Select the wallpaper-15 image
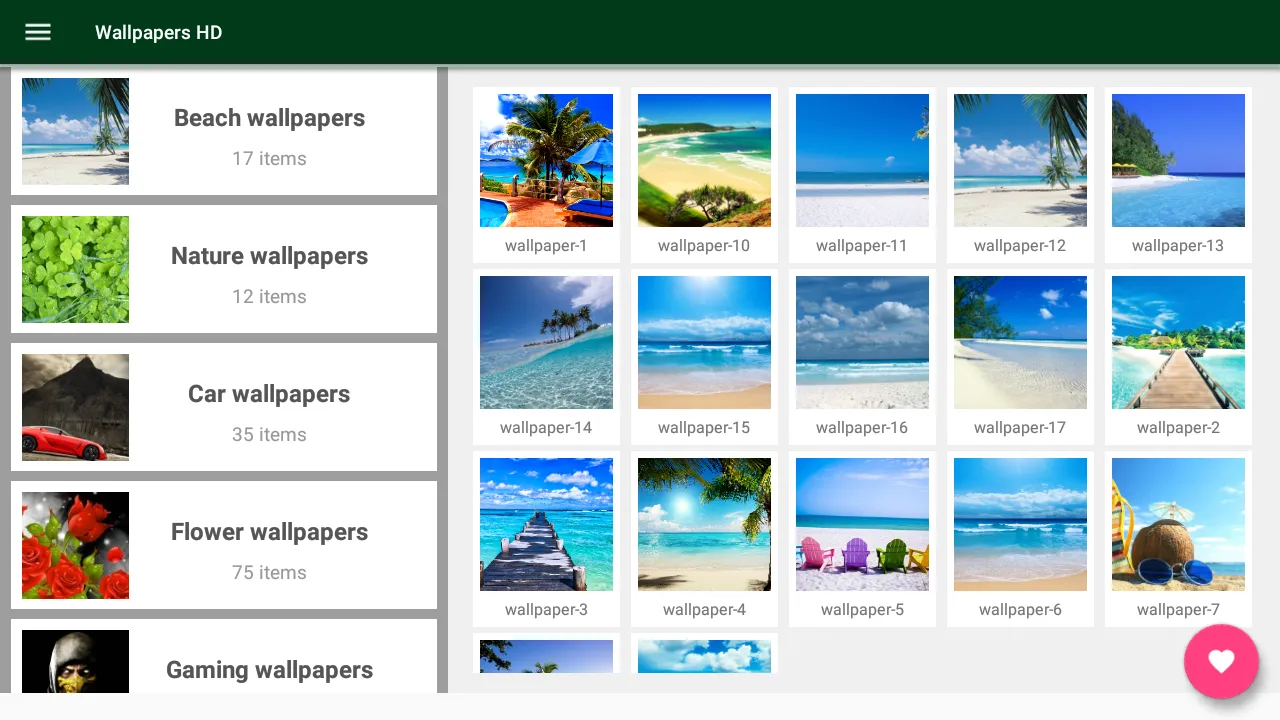This screenshot has width=1280, height=720. [704, 342]
